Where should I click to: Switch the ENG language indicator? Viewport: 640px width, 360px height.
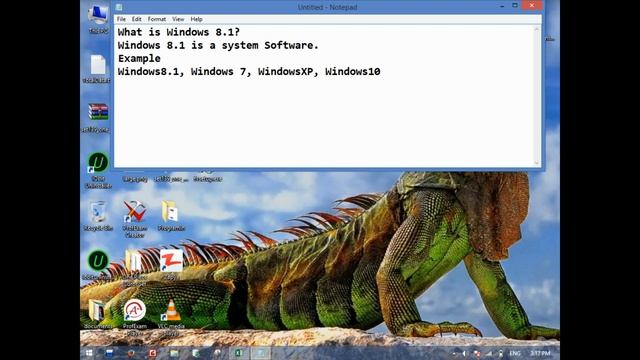(x=514, y=353)
